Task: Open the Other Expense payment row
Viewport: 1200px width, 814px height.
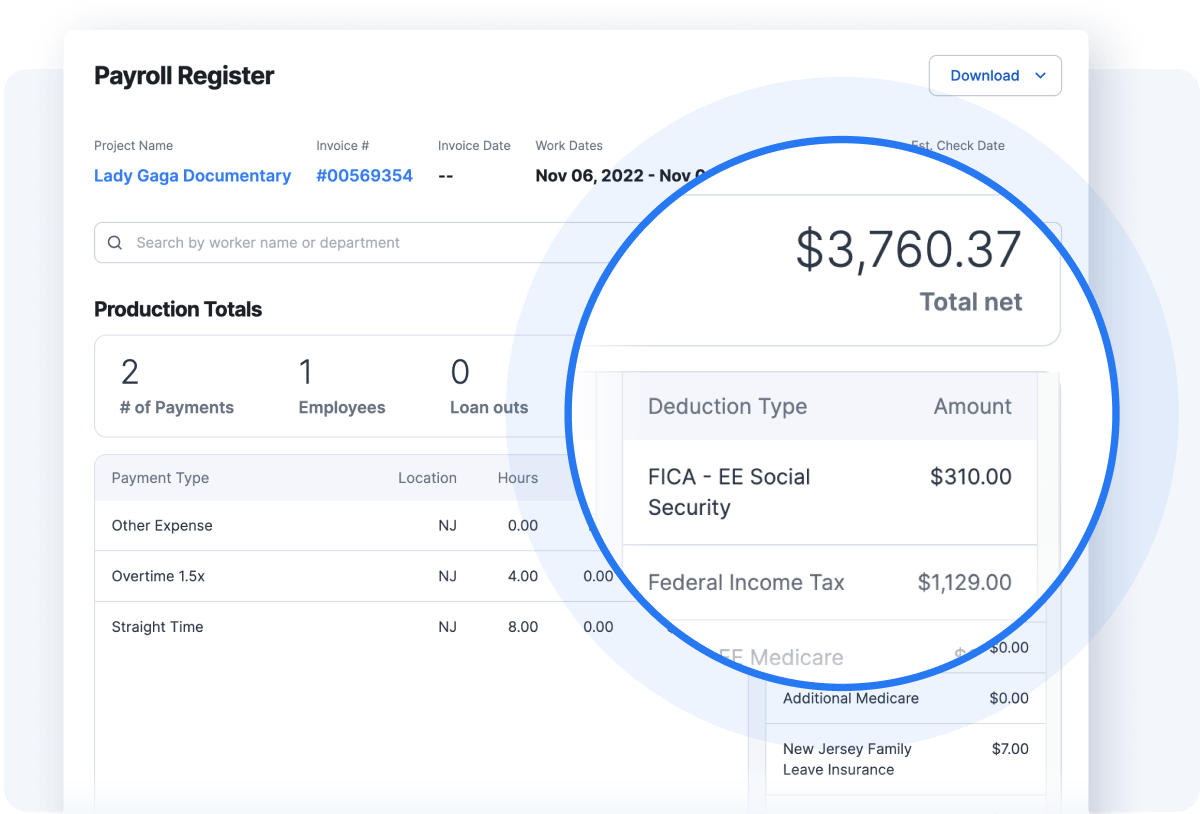Action: (162, 525)
